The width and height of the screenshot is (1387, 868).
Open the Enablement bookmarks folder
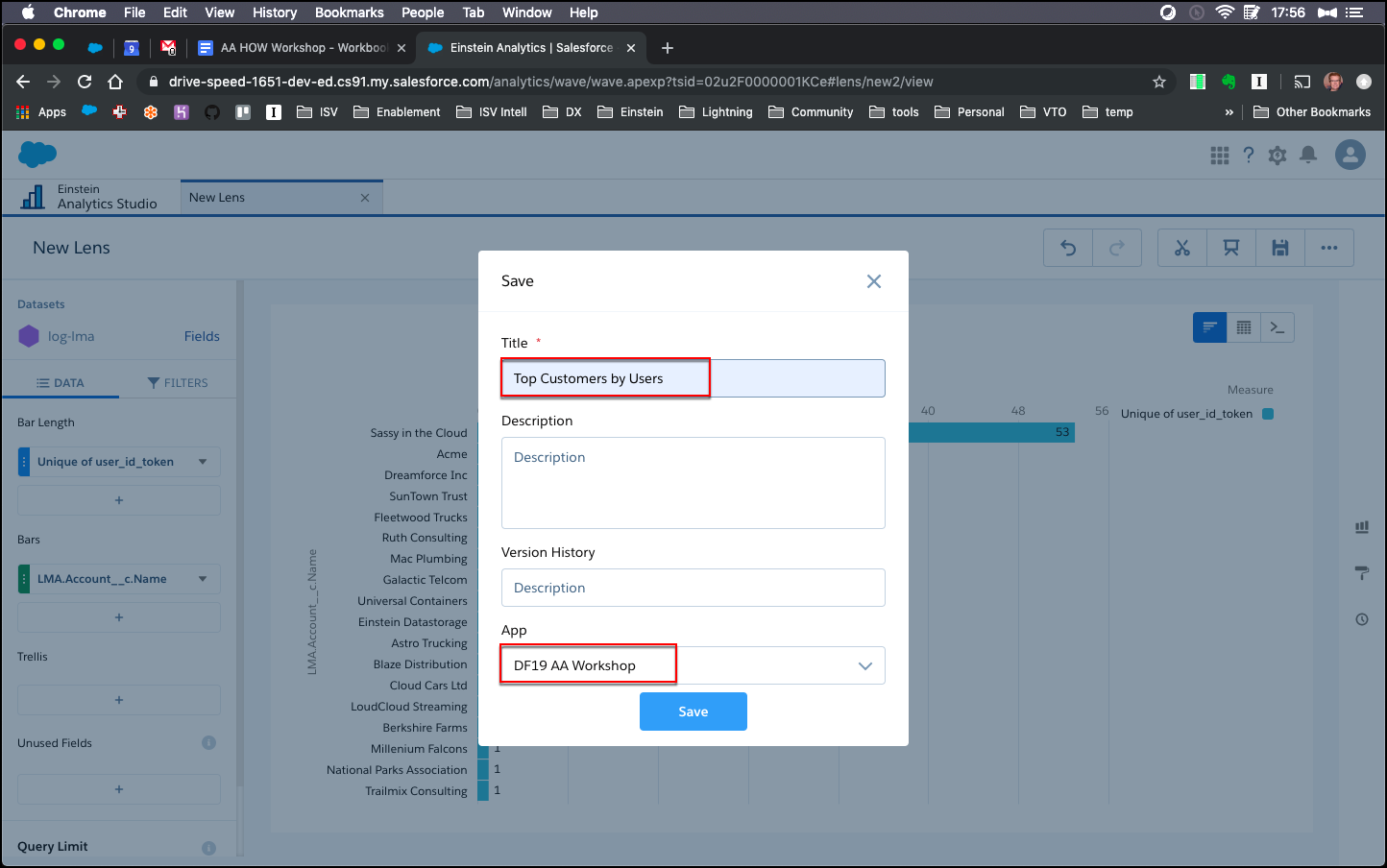click(x=397, y=112)
